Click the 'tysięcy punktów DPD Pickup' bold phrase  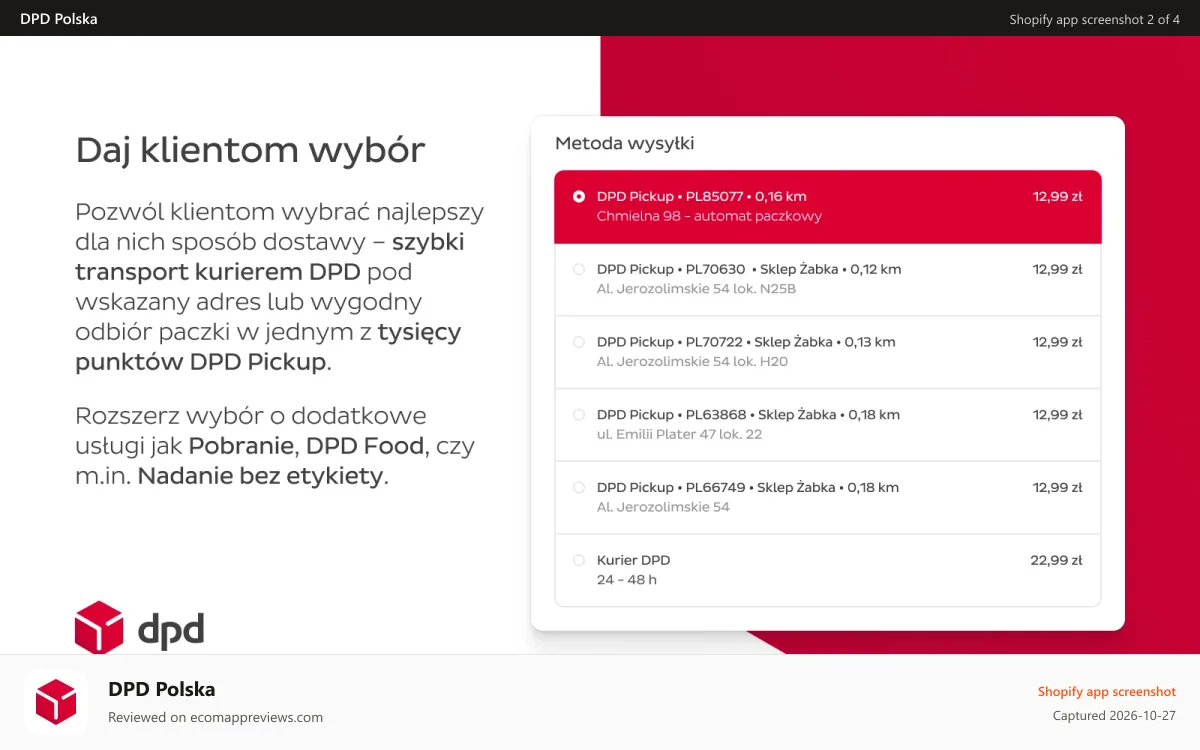[268, 347]
